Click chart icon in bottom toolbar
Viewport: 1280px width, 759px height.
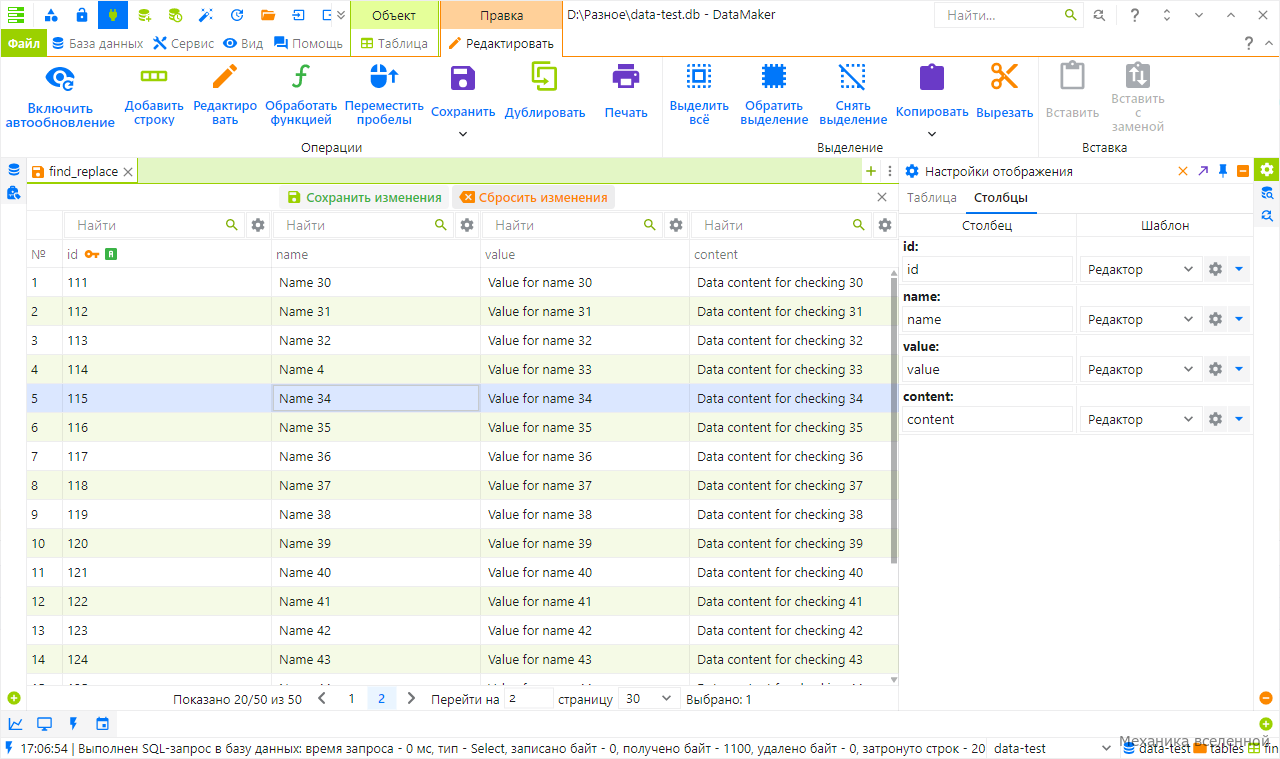coord(16,724)
